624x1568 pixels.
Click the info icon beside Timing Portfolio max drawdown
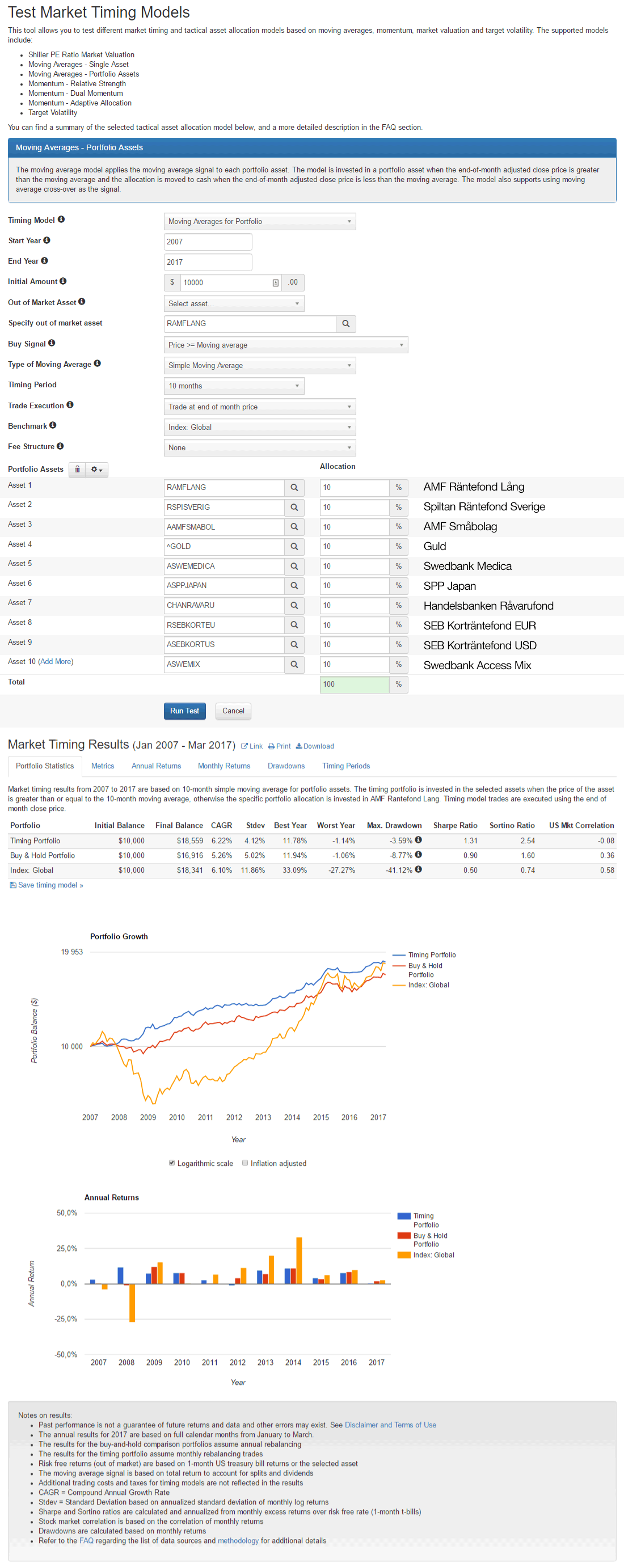click(418, 840)
